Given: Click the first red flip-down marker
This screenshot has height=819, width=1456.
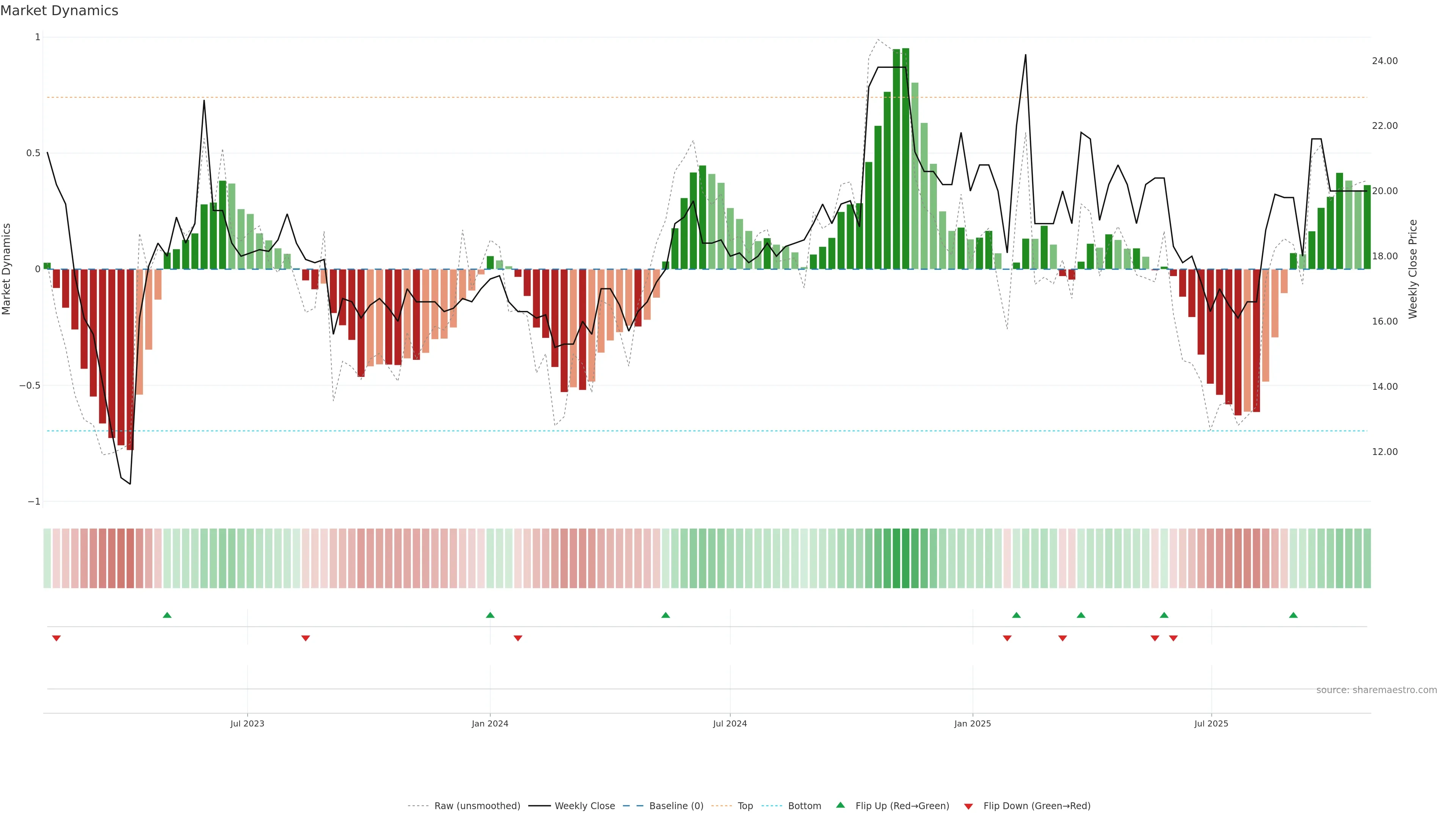Looking at the screenshot, I should pyautogui.click(x=56, y=638).
